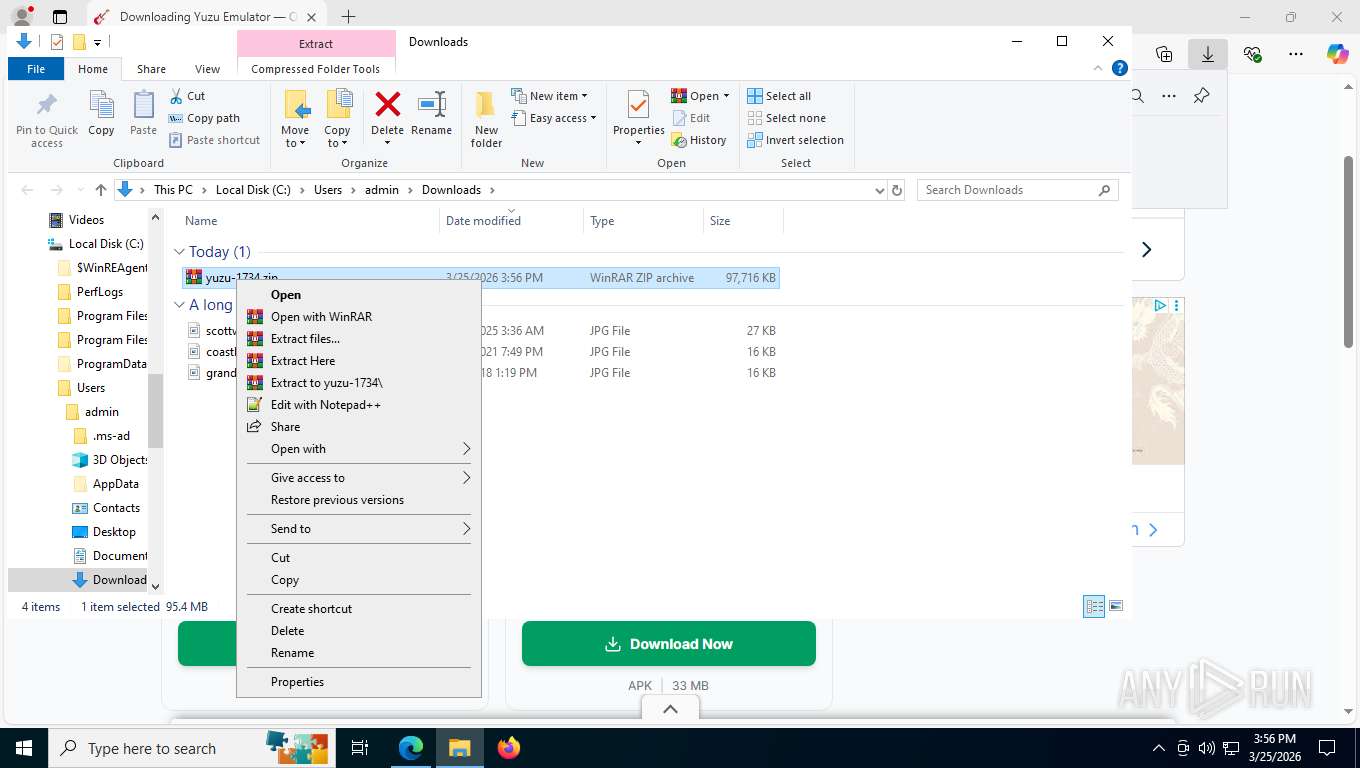
Task: Choose Create shortcut in context menu
Action: pos(358,609)
